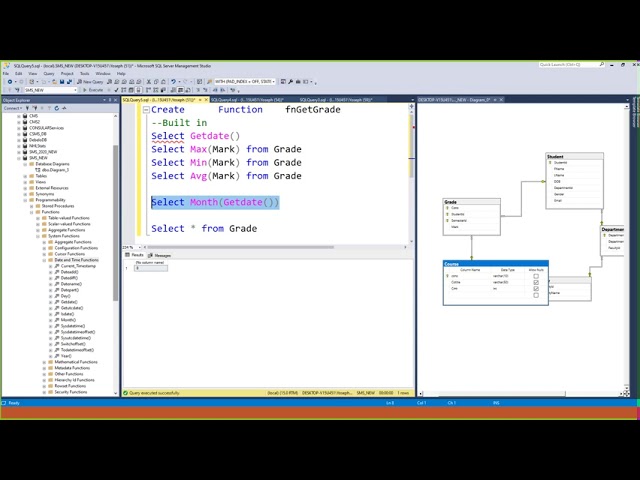Click the green success icon in query status bar

click(x=126, y=393)
